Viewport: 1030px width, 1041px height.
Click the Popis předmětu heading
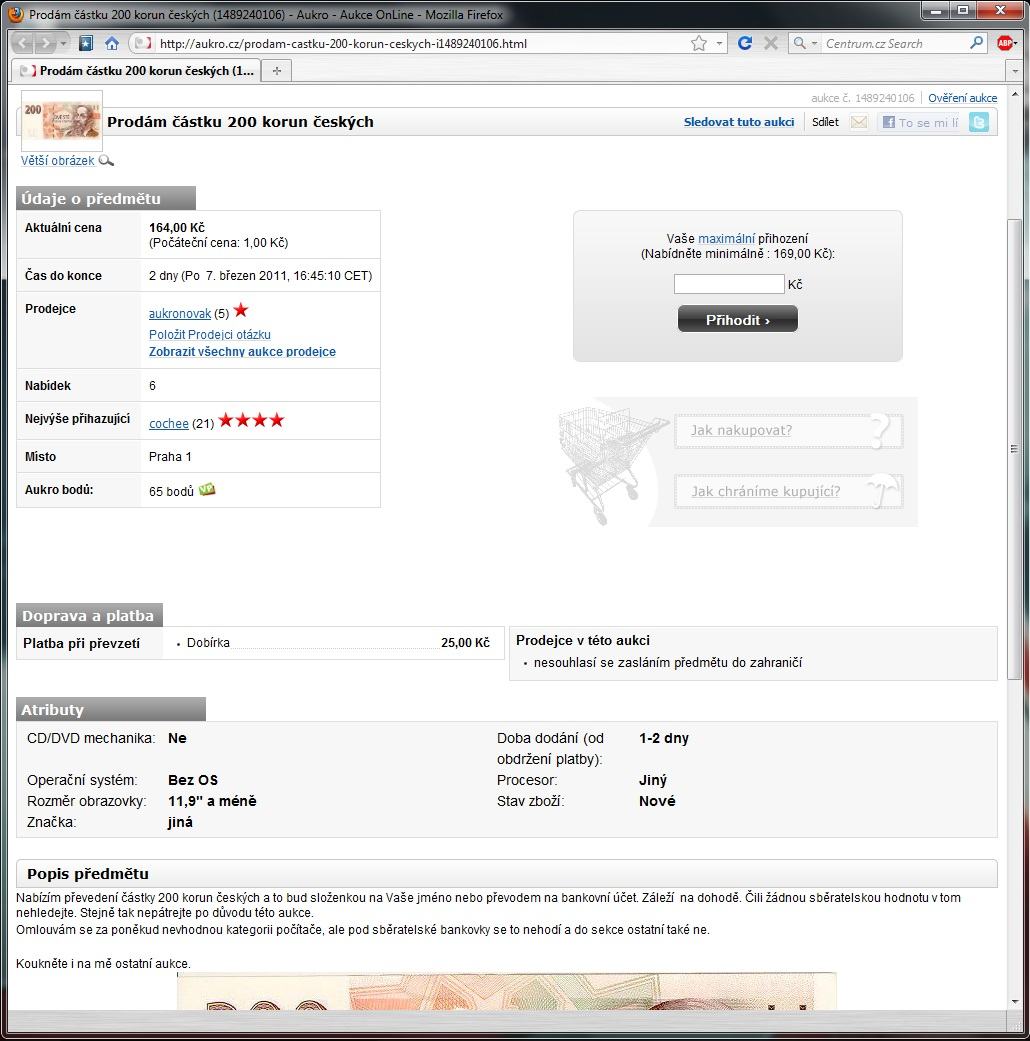pos(88,874)
